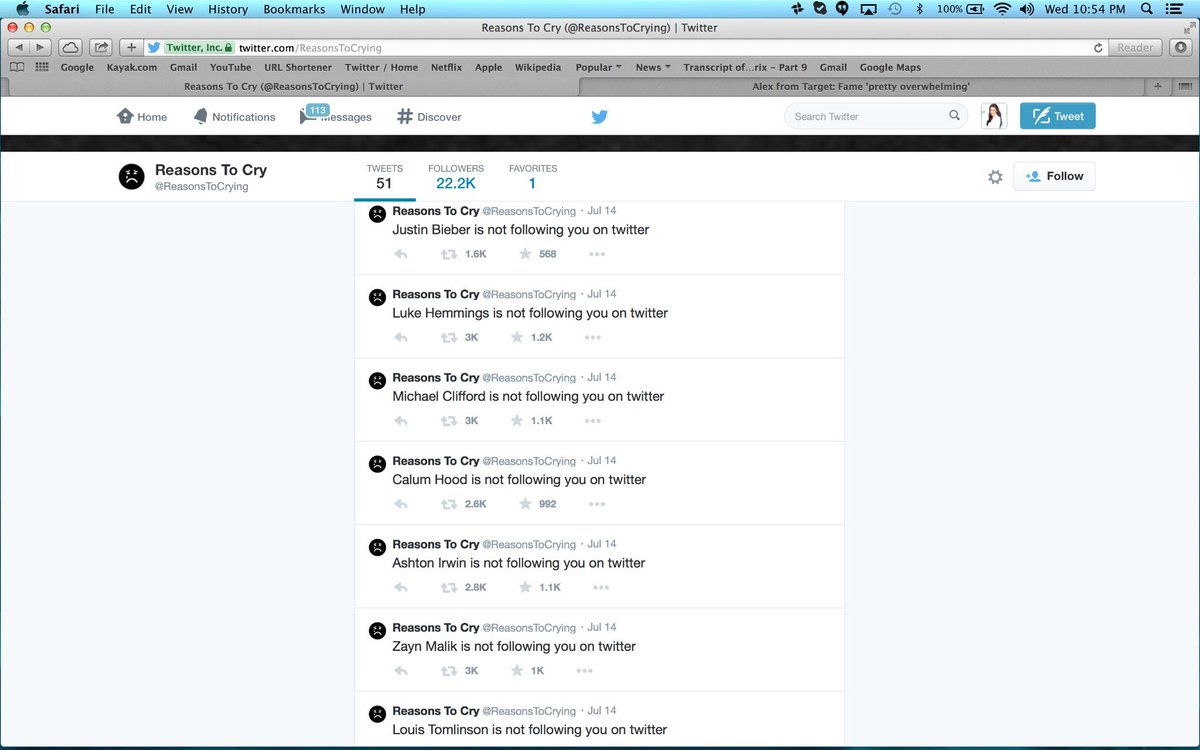This screenshot has width=1200, height=750.
Task: Select the Favorites 1 tab
Action: tap(533, 177)
